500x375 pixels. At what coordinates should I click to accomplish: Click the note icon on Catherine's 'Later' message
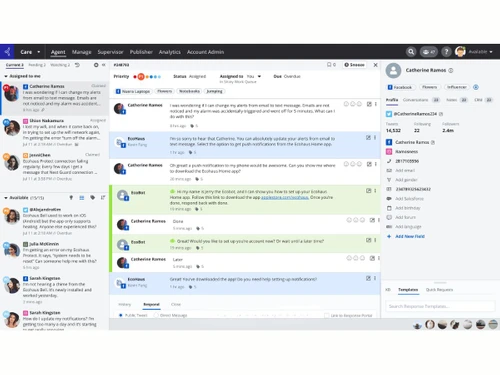click(x=372, y=258)
